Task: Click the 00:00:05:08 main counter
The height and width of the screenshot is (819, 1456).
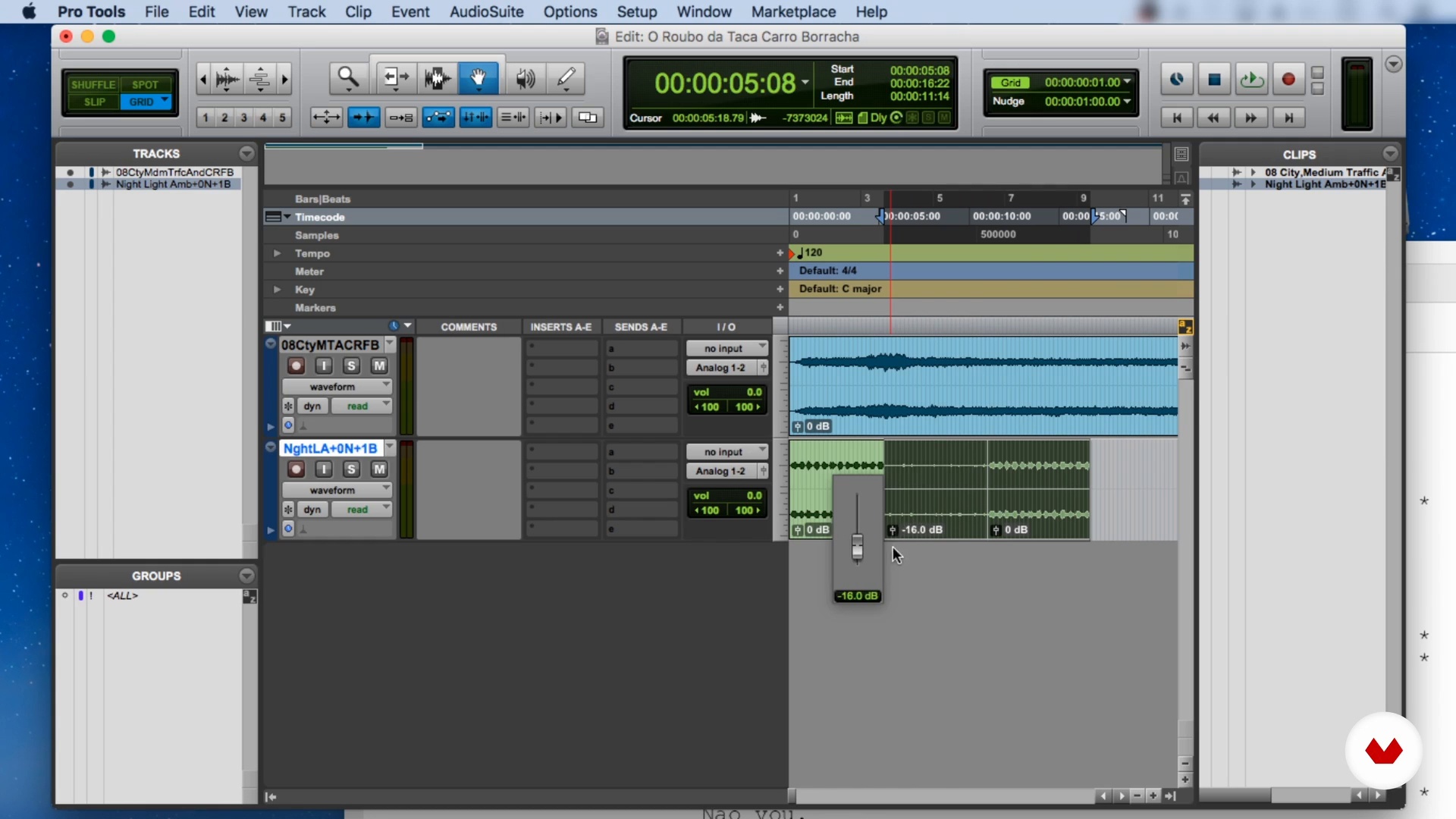Action: (x=724, y=83)
